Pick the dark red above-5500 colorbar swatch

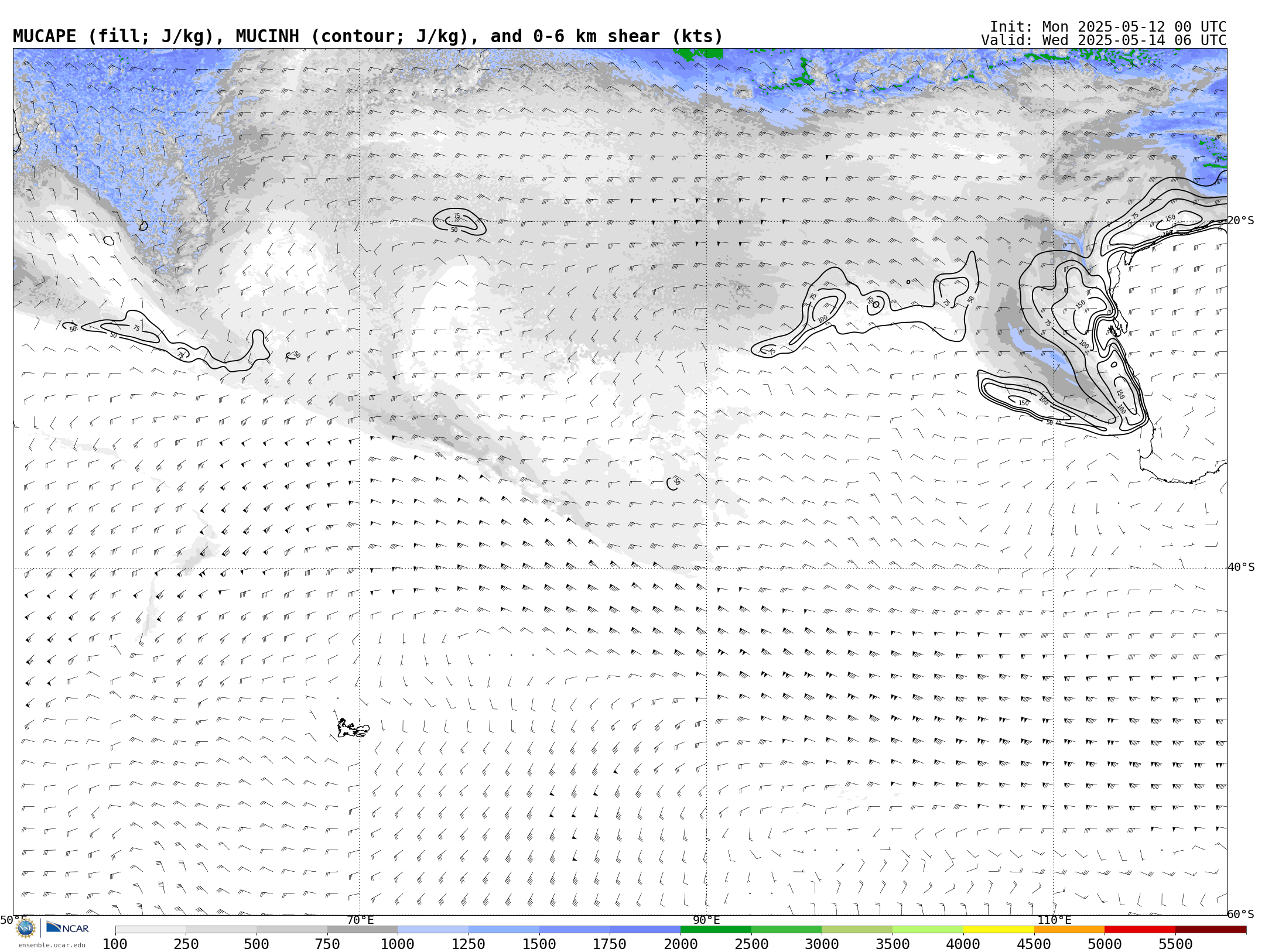coord(1211,930)
